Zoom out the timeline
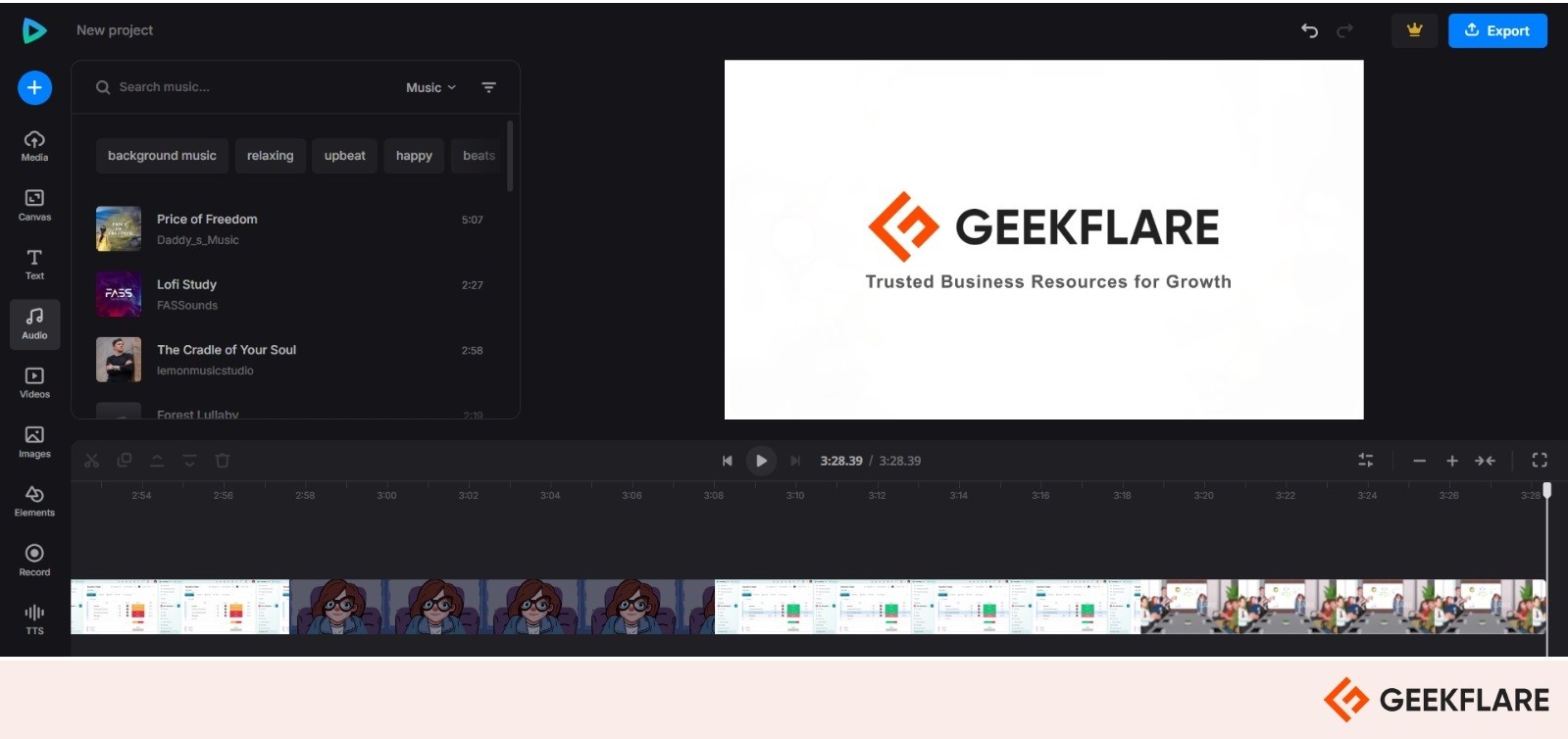This screenshot has height=739, width=1568. click(x=1419, y=461)
